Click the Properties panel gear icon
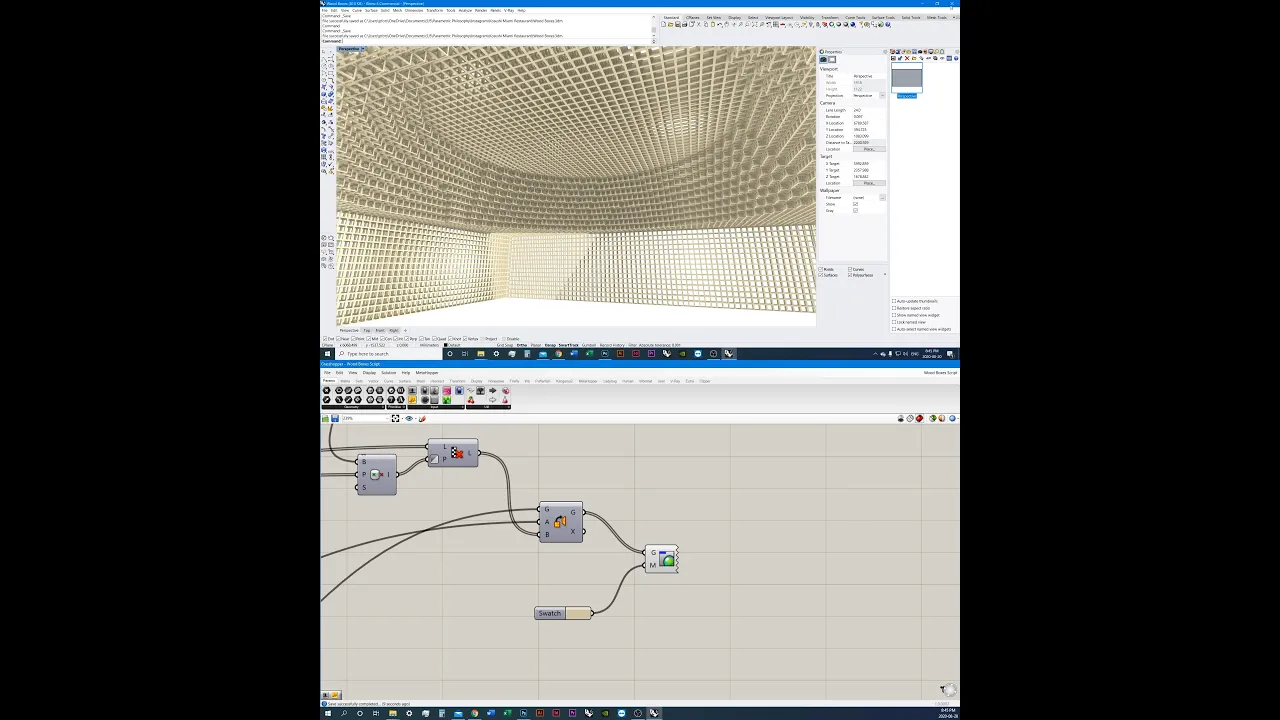This screenshot has height=720, width=1280. click(x=884, y=52)
